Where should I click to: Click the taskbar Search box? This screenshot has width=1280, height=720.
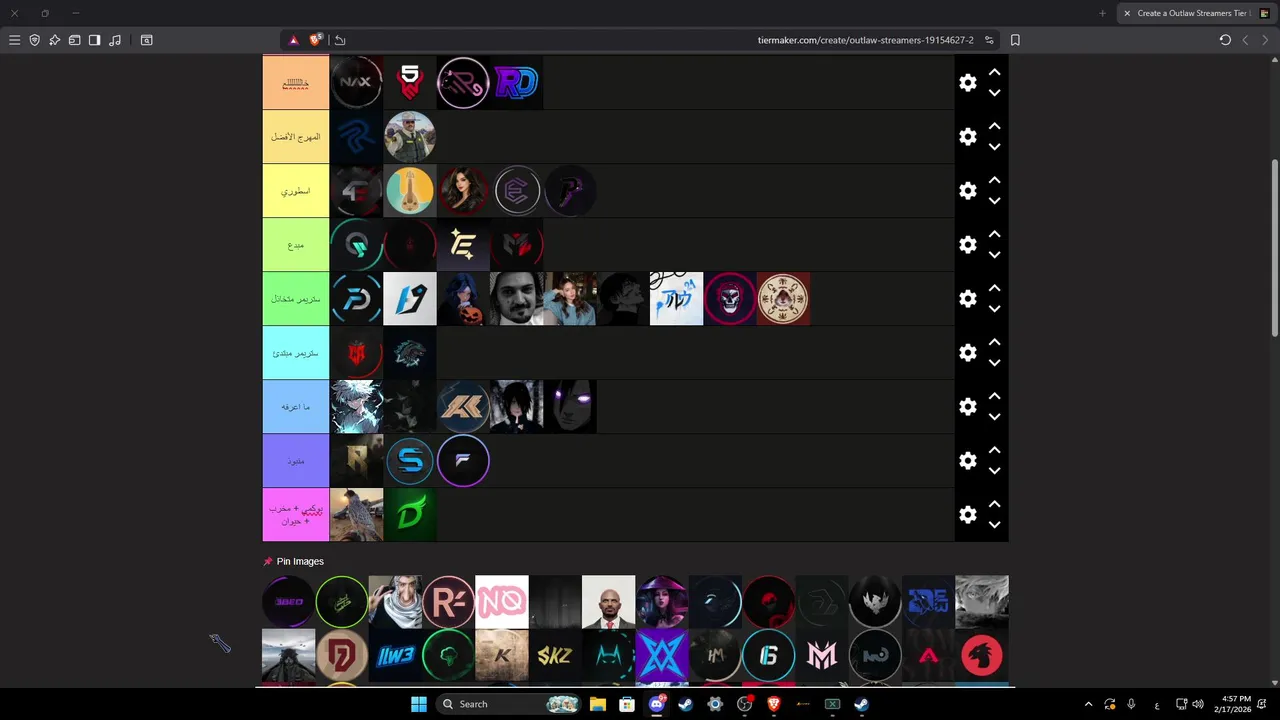tap(510, 704)
